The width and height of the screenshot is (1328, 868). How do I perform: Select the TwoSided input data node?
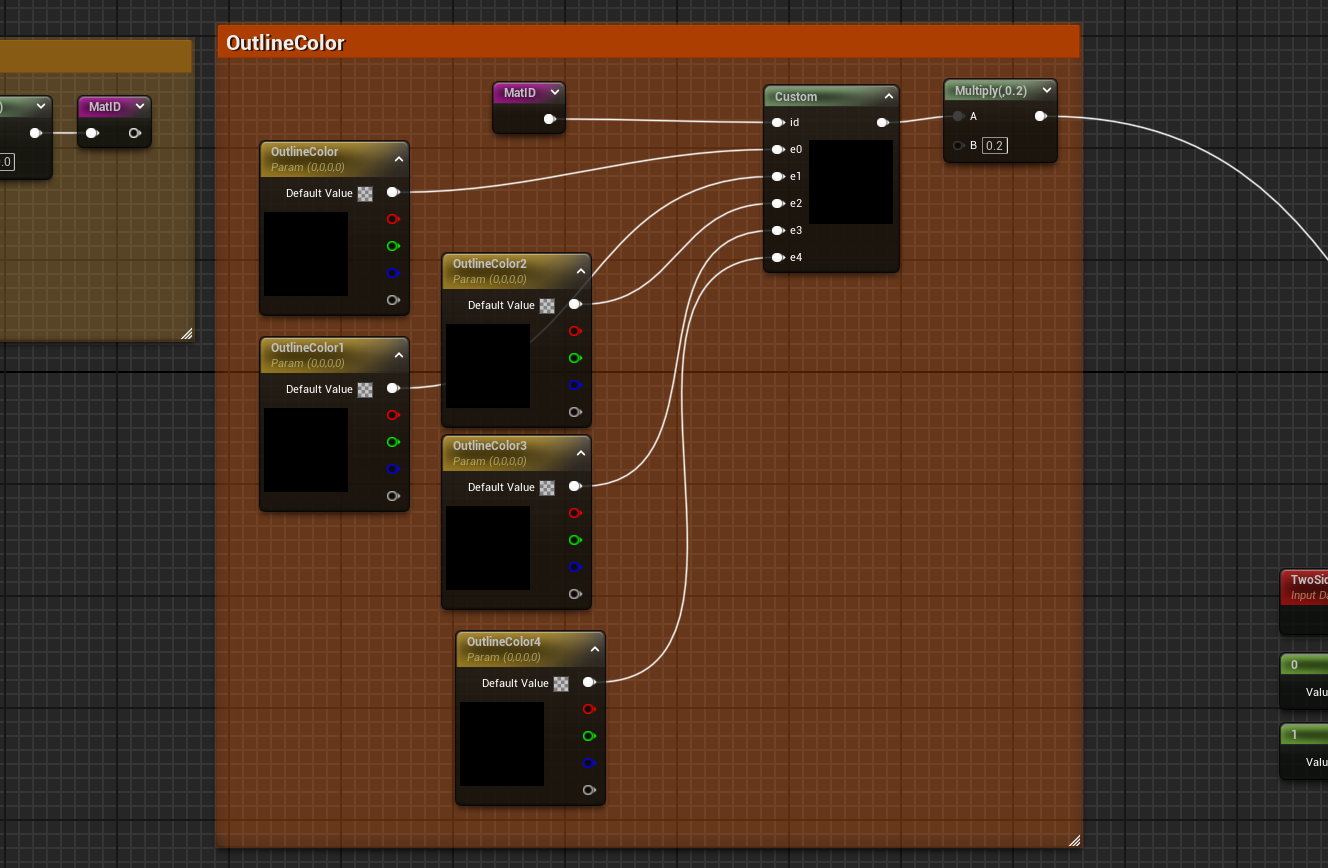(1305, 586)
